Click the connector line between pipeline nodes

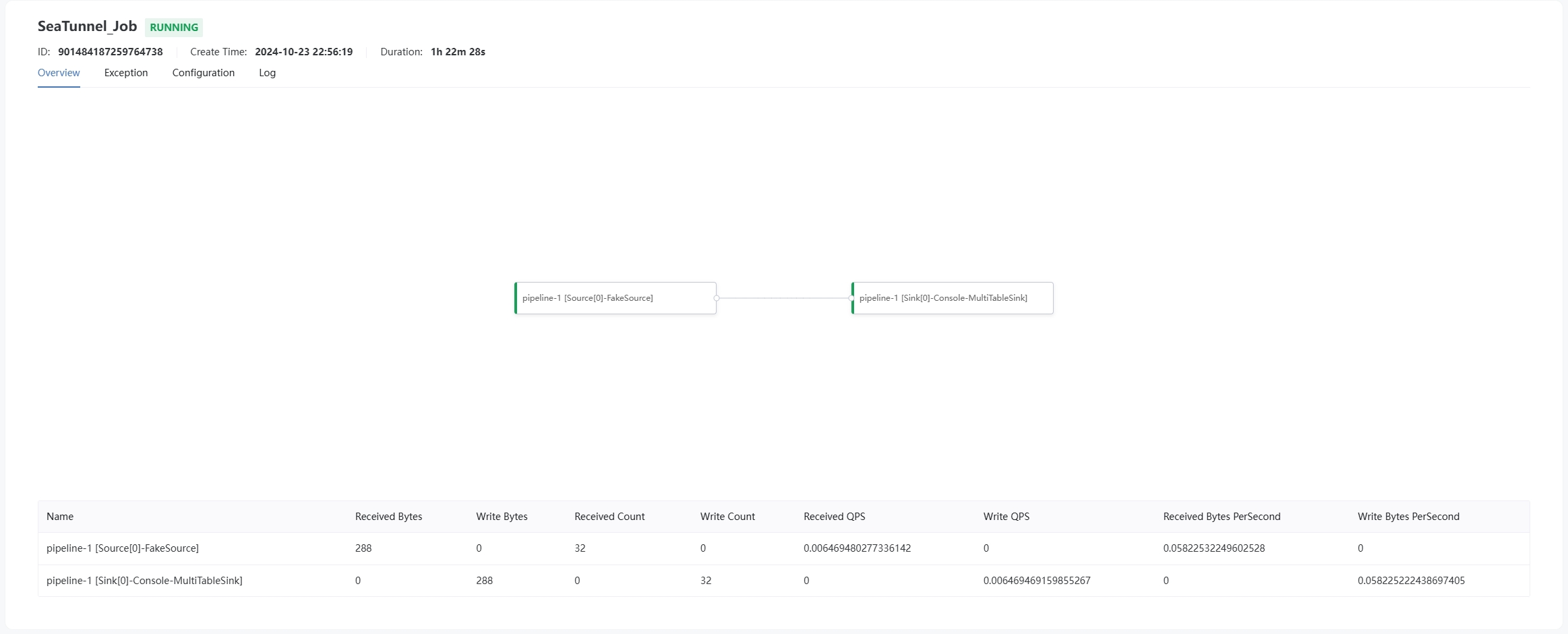click(783, 298)
